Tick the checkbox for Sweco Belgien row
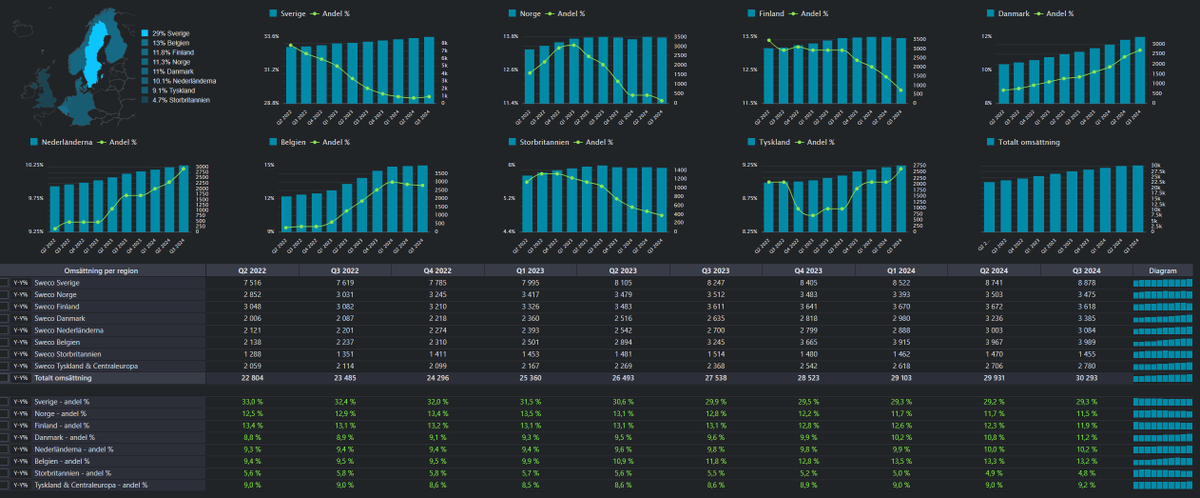1200x498 pixels. point(5,343)
